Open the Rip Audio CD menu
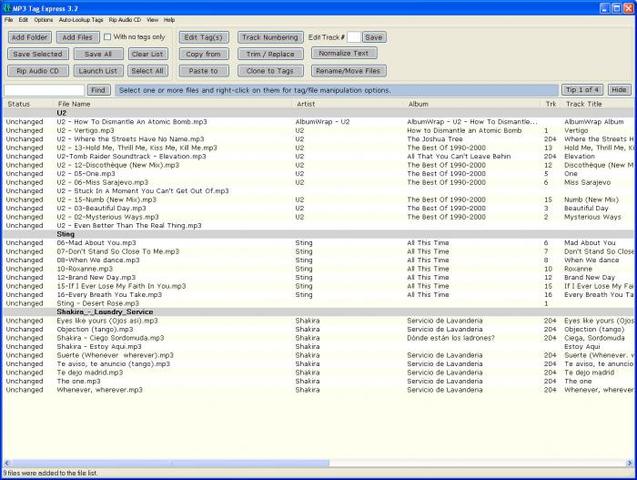Image resolution: width=637 pixels, height=480 pixels. (x=125, y=20)
